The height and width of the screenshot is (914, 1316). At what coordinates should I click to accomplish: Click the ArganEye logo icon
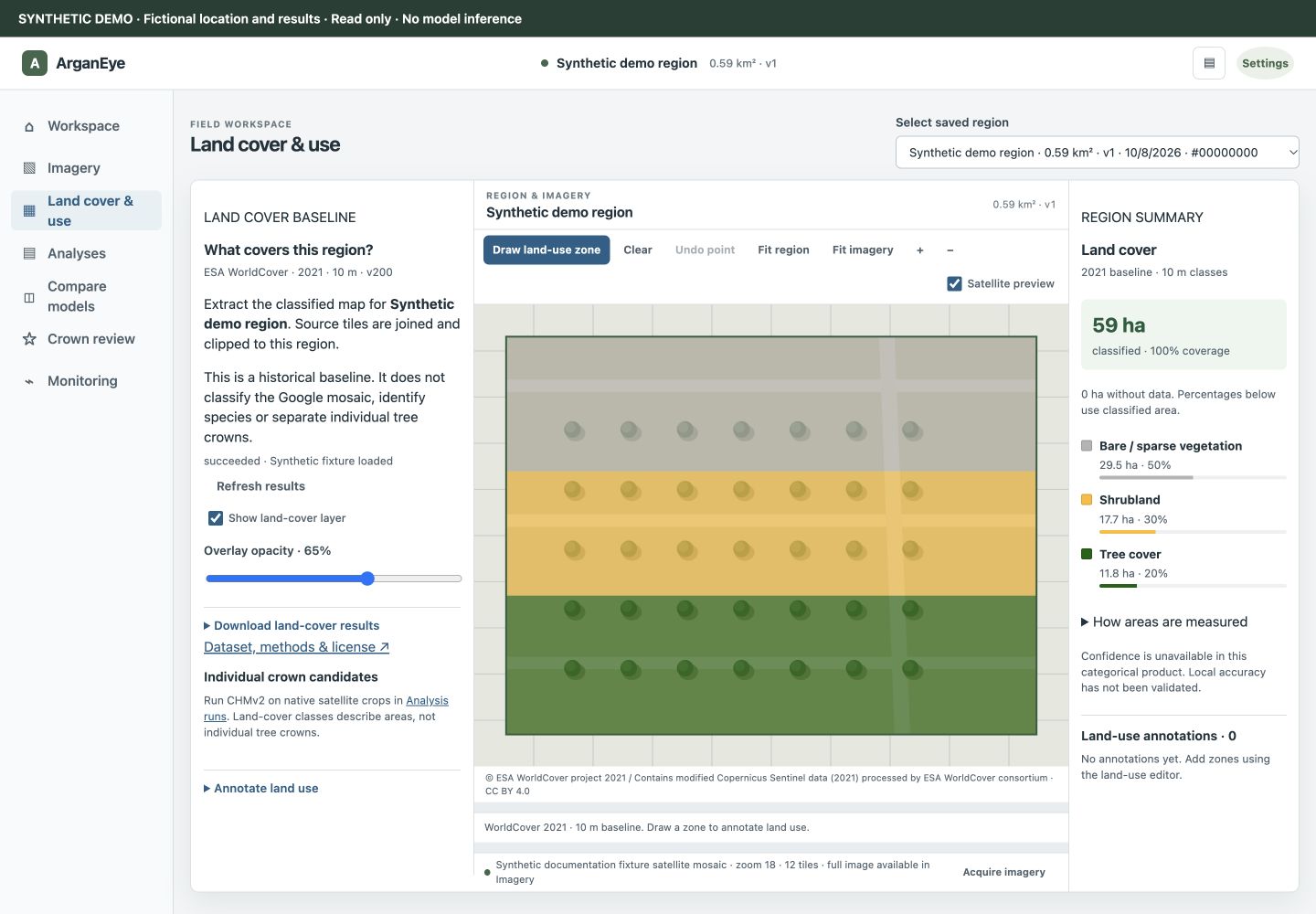point(35,63)
